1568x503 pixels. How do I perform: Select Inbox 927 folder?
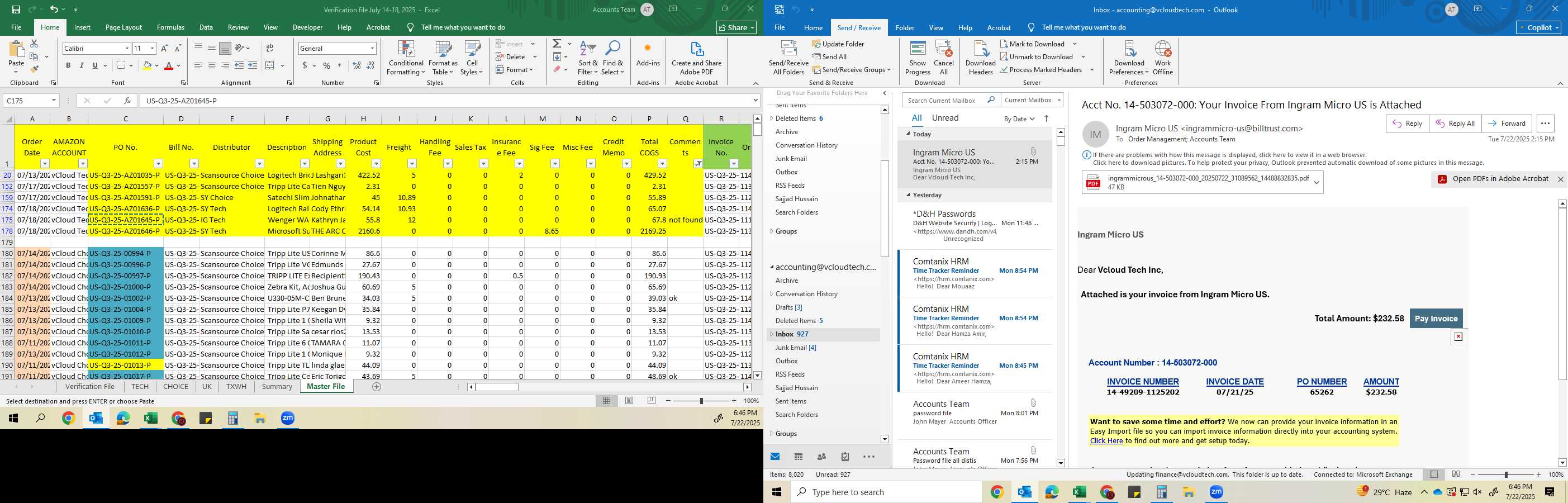[823, 334]
